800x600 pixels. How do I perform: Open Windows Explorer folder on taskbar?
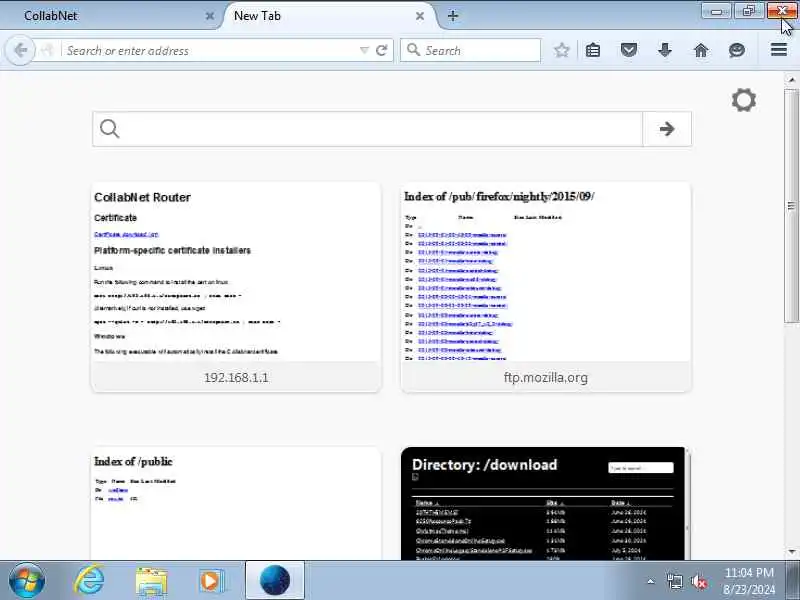pyautogui.click(x=151, y=581)
